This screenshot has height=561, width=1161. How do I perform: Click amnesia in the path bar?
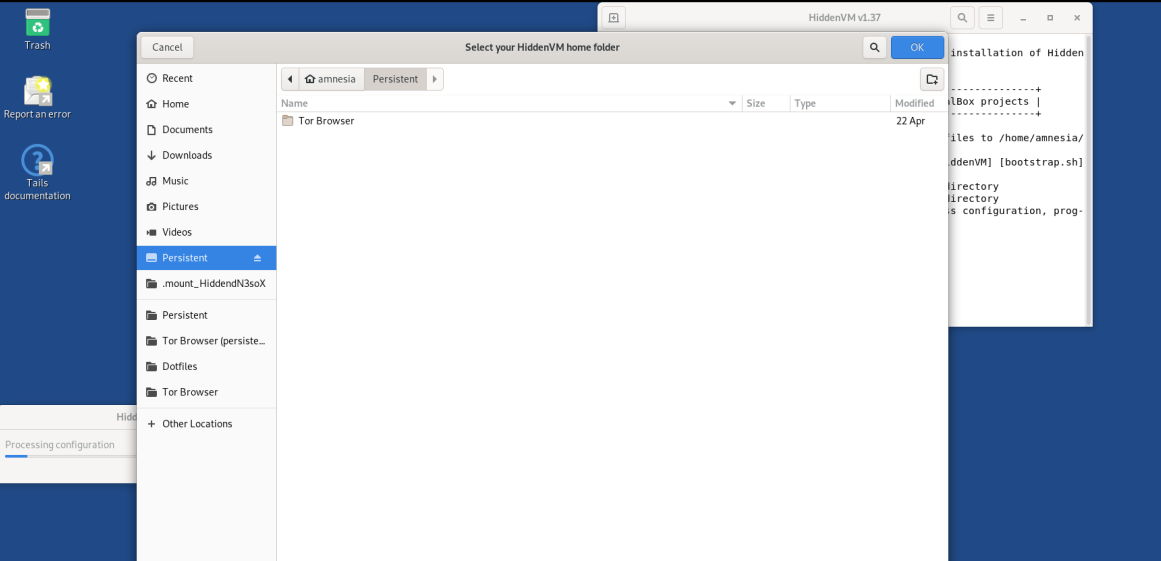click(331, 79)
